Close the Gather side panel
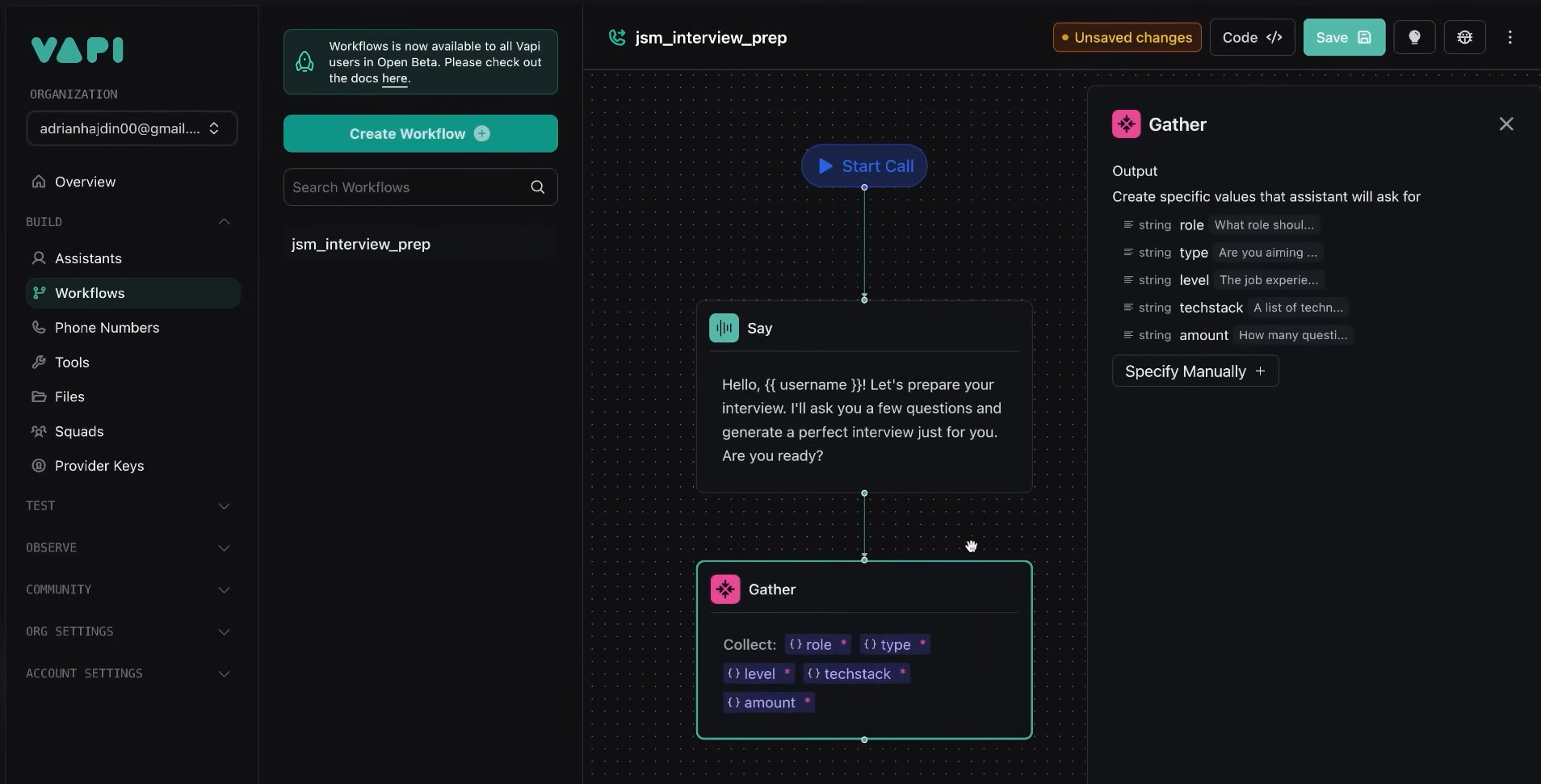The image size is (1541, 784). (1506, 124)
